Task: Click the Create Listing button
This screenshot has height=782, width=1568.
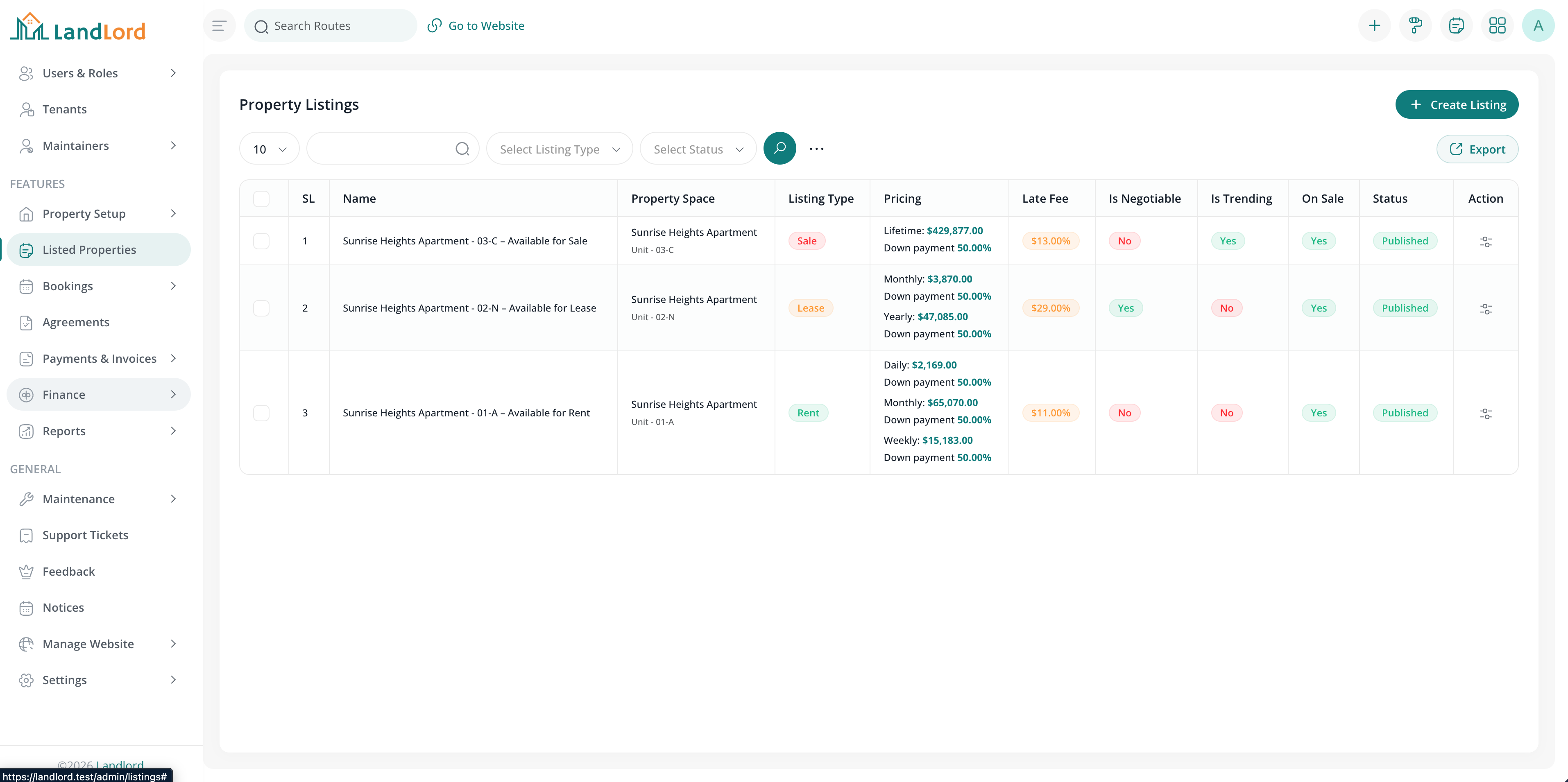Action: [x=1456, y=105]
